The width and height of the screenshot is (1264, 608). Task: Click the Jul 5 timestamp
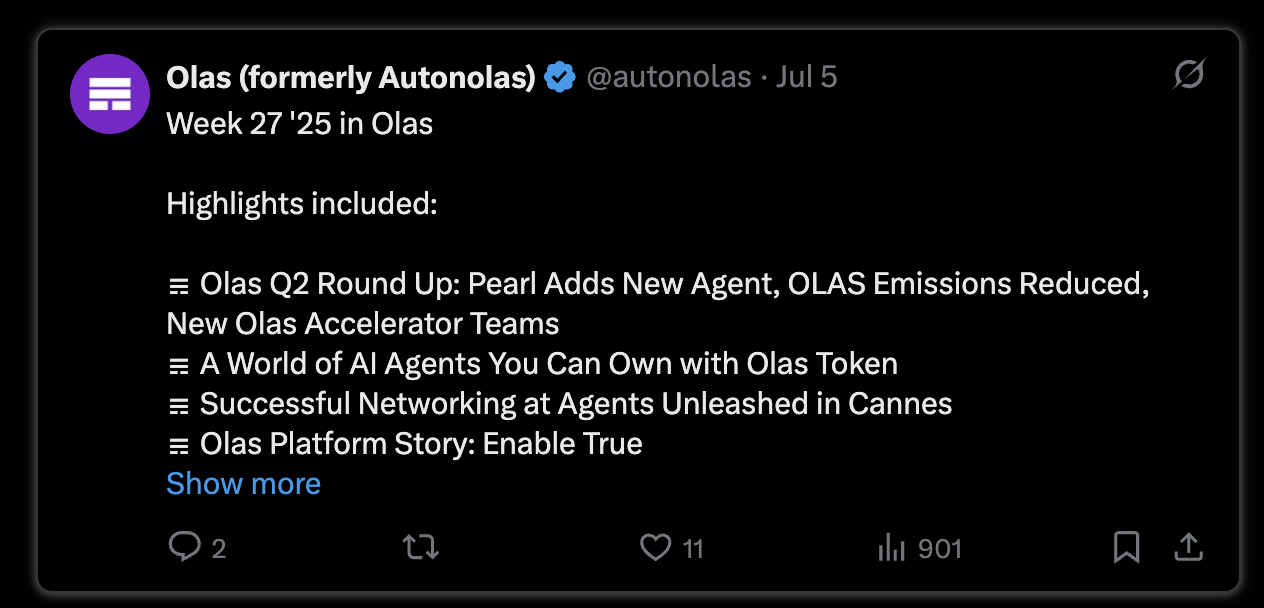[807, 77]
